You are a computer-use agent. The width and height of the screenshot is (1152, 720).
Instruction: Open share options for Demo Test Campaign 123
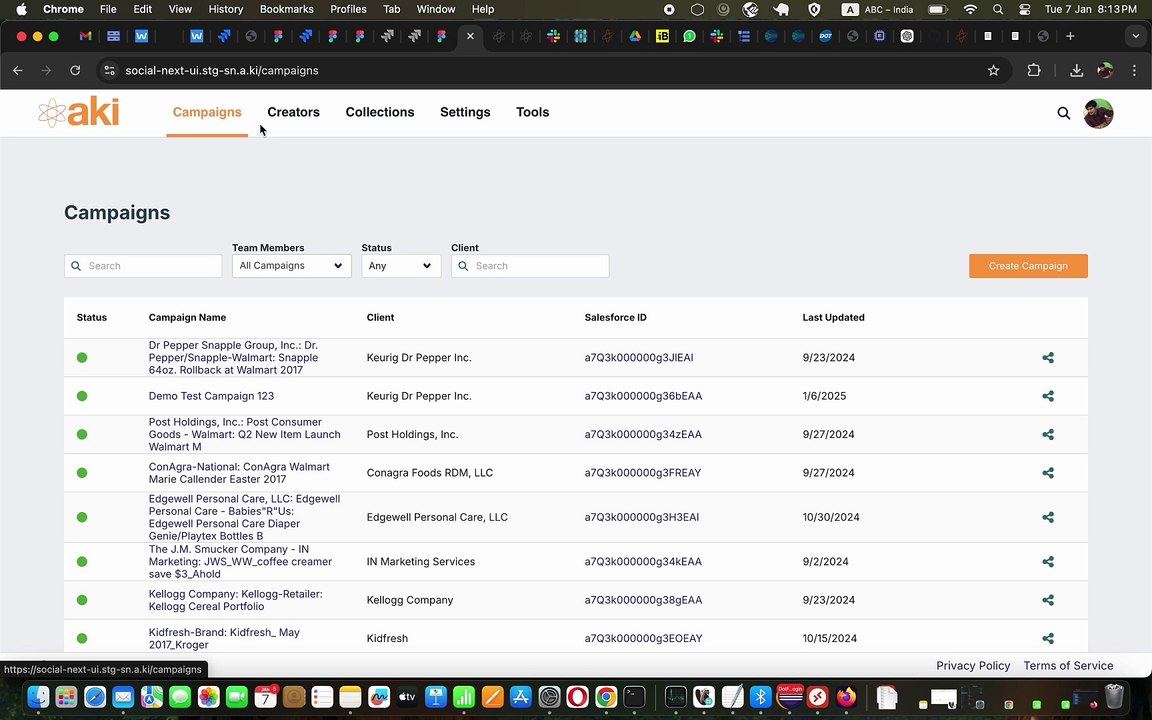click(1048, 396)
